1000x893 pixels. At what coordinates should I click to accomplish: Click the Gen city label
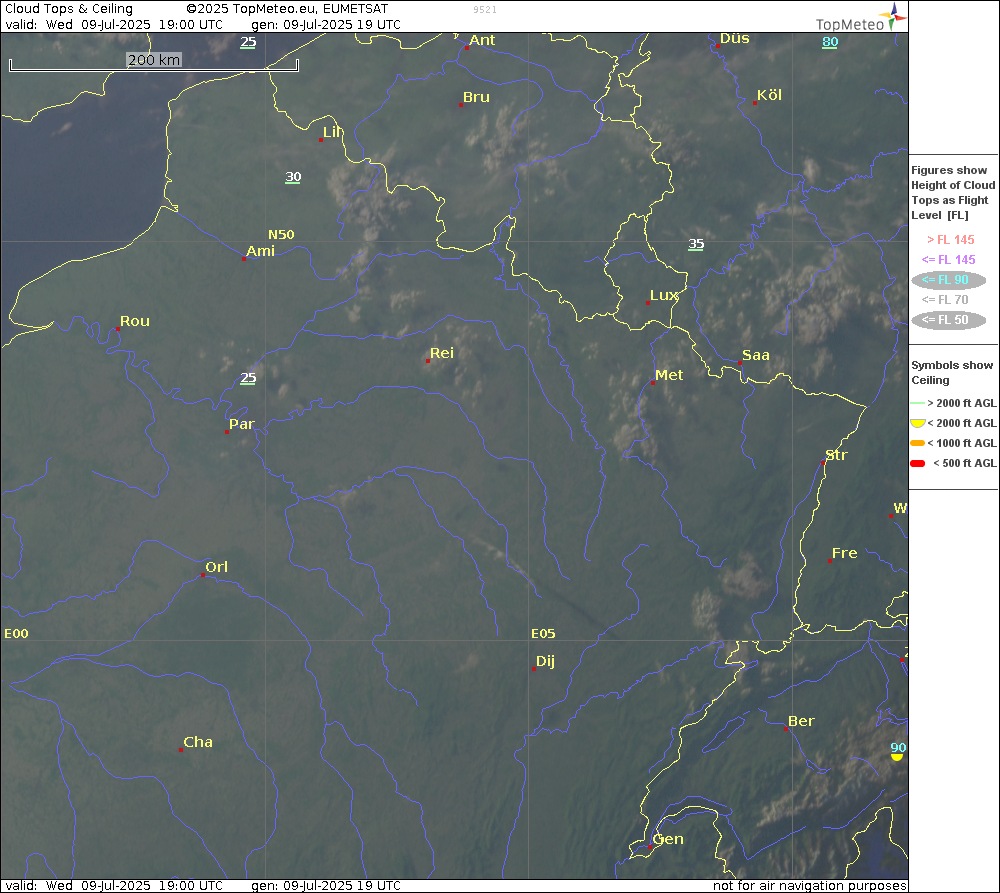pos(668,839)
